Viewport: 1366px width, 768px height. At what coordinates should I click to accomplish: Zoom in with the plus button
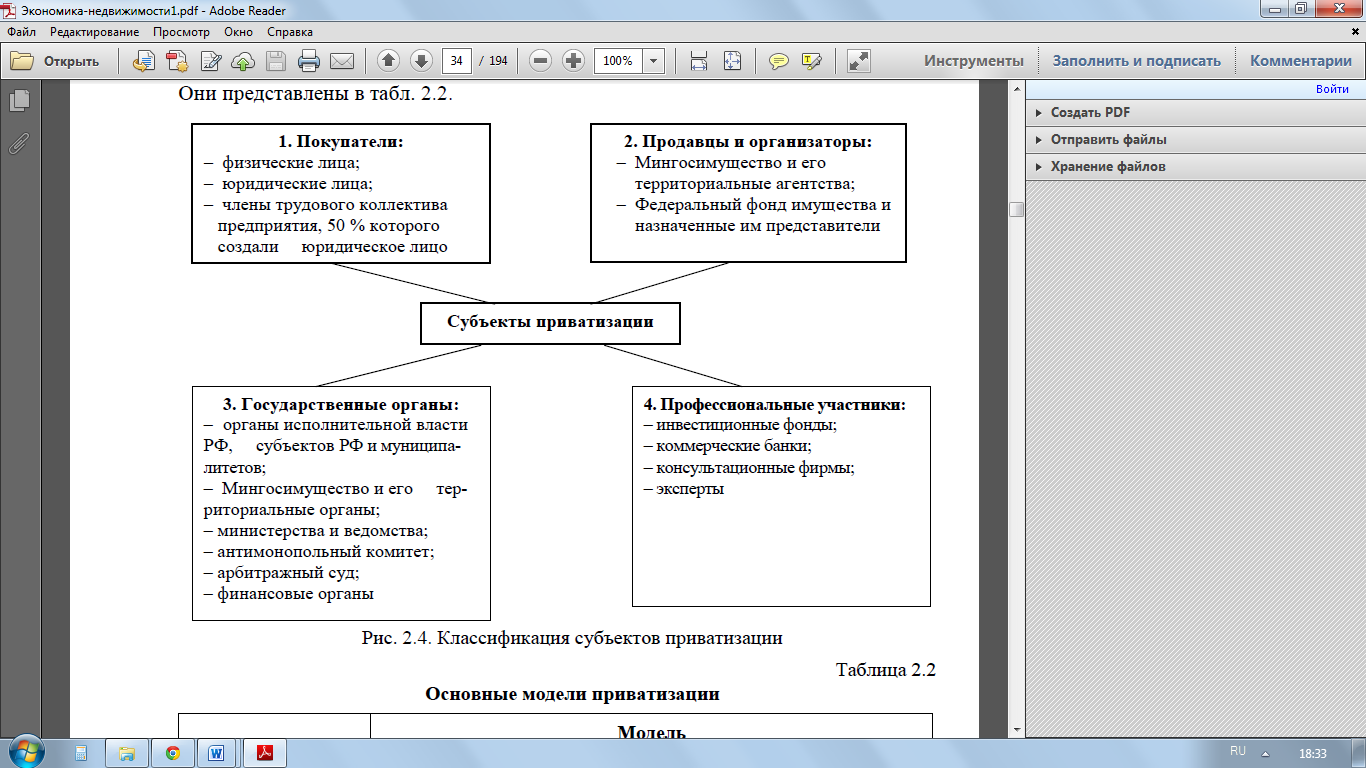pos(573,61)
